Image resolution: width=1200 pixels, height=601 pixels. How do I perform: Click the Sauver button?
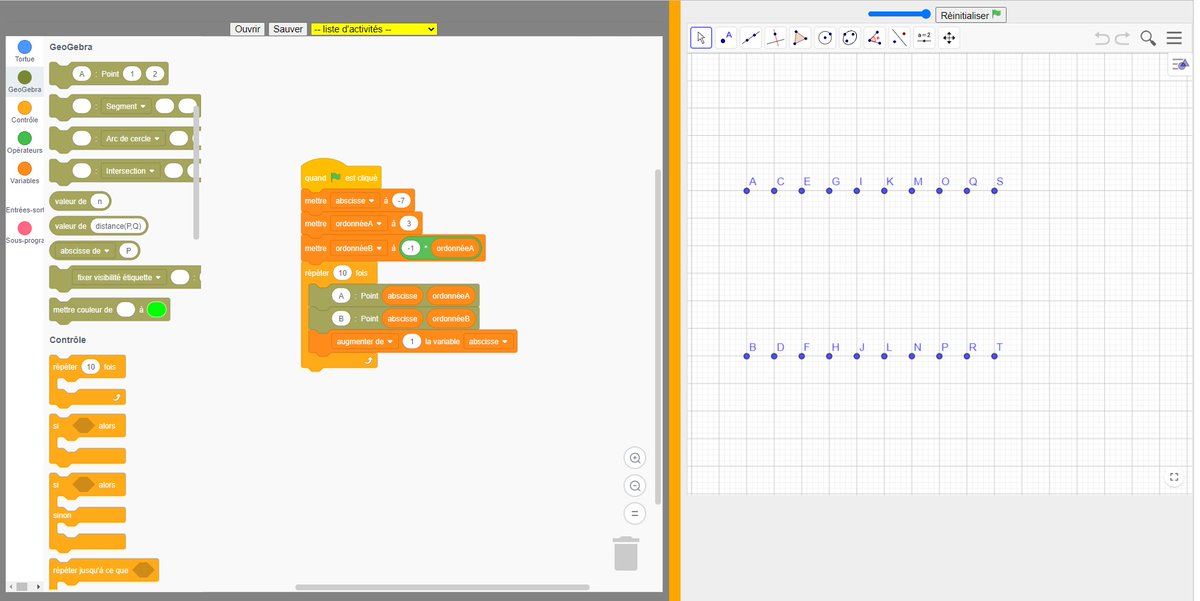click(288, 29)
